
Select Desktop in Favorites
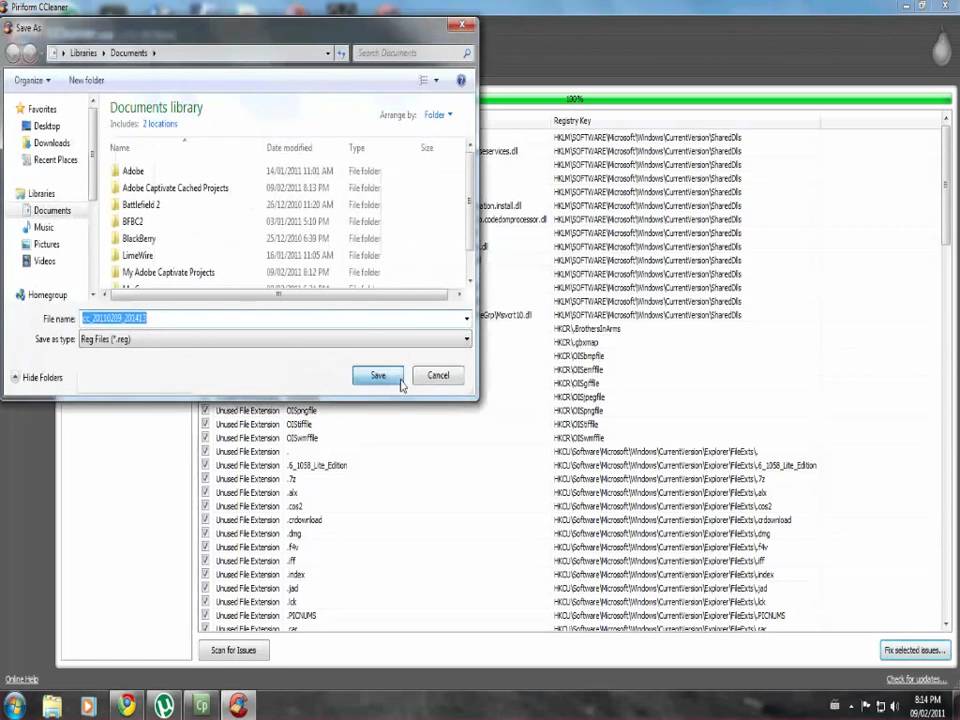41,126
